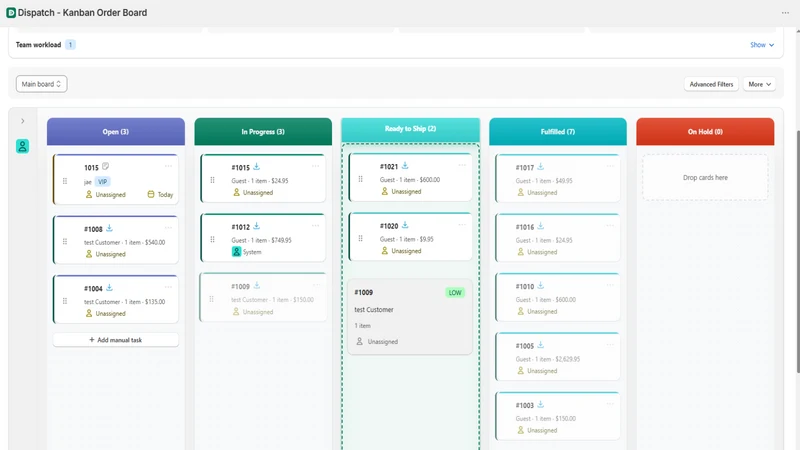Click Unassigned on order #1021
Screen dimensions: 800x450
(x=401, y=192)
